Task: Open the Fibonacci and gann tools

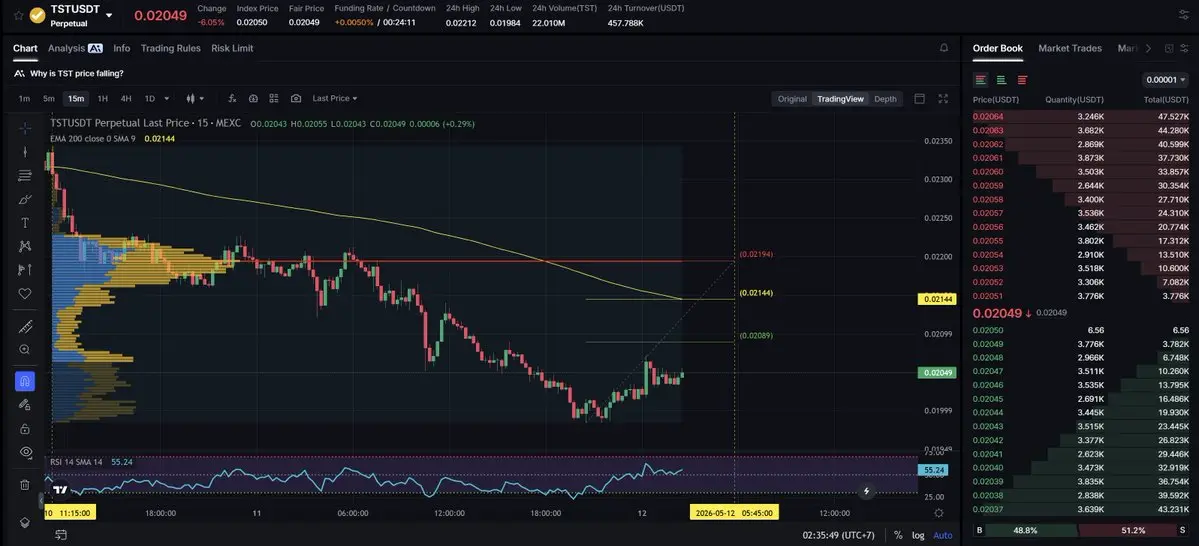Action: point(24,175)
